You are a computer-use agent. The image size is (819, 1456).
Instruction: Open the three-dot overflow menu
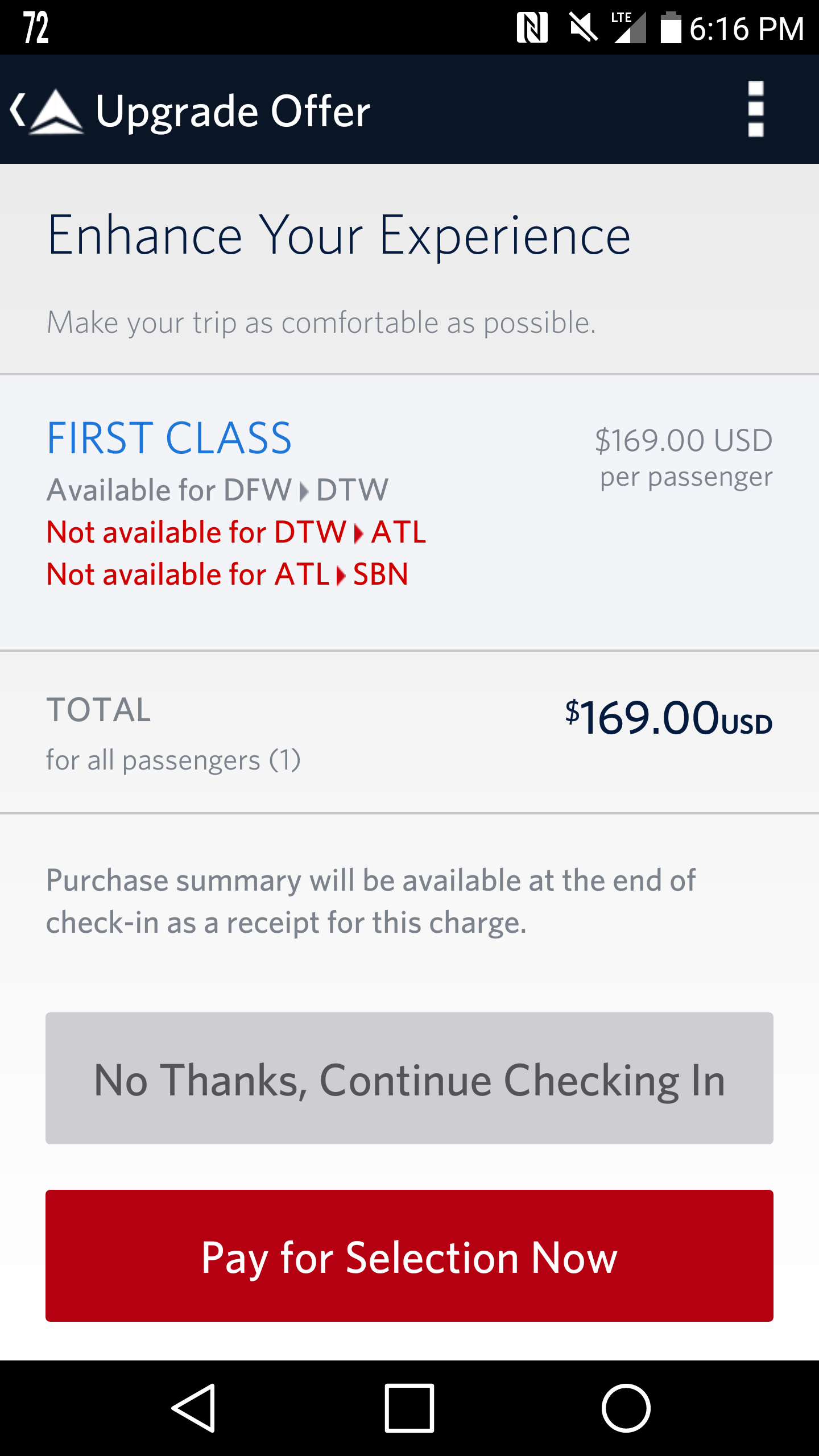point(755,109)
